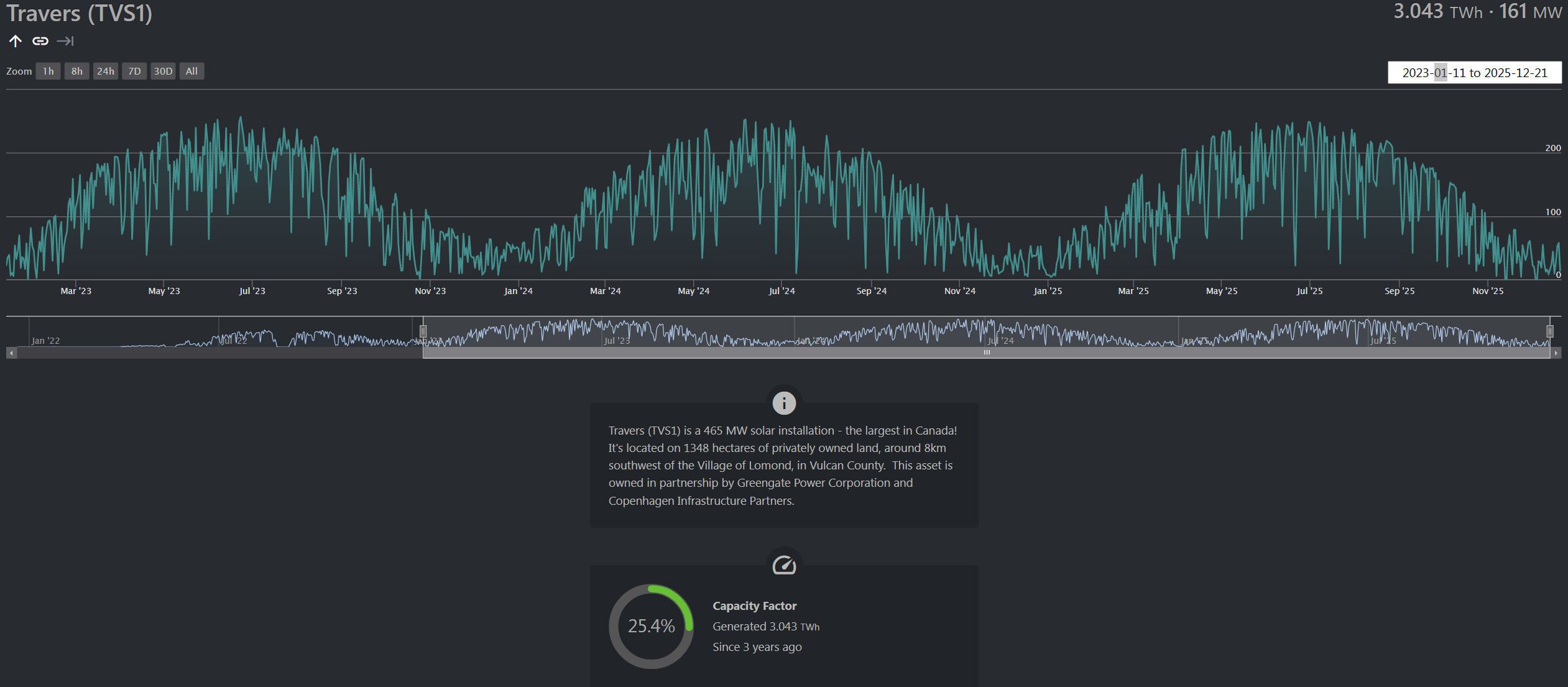Click the chain link permalink icon
This screenshot has height=687, width=1568.
click(40, 41)
